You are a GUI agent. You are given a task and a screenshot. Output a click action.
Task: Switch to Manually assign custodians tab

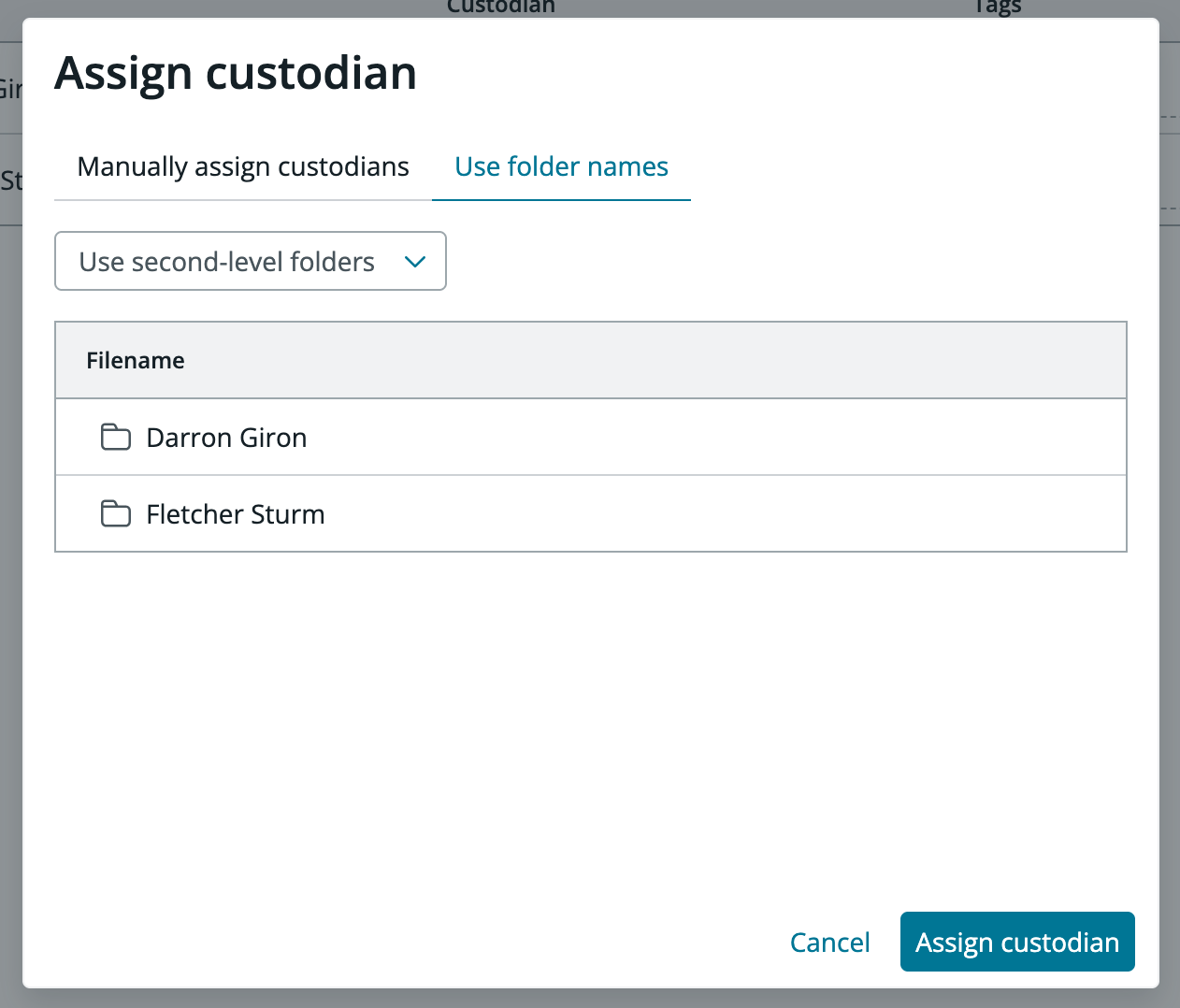pos(243,166)
